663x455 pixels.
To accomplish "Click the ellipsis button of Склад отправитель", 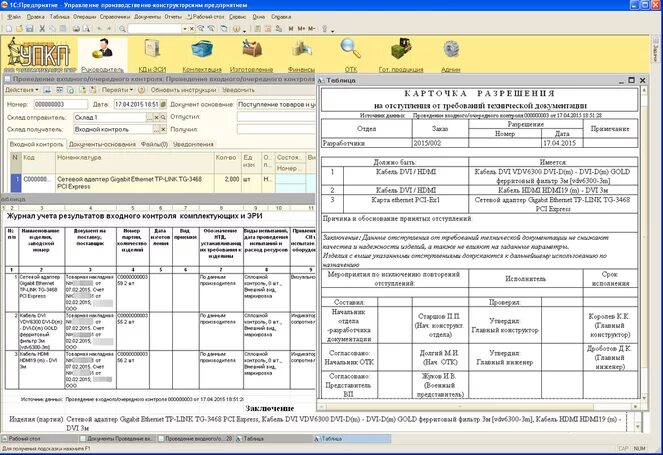I will click(x=150, y=117).
